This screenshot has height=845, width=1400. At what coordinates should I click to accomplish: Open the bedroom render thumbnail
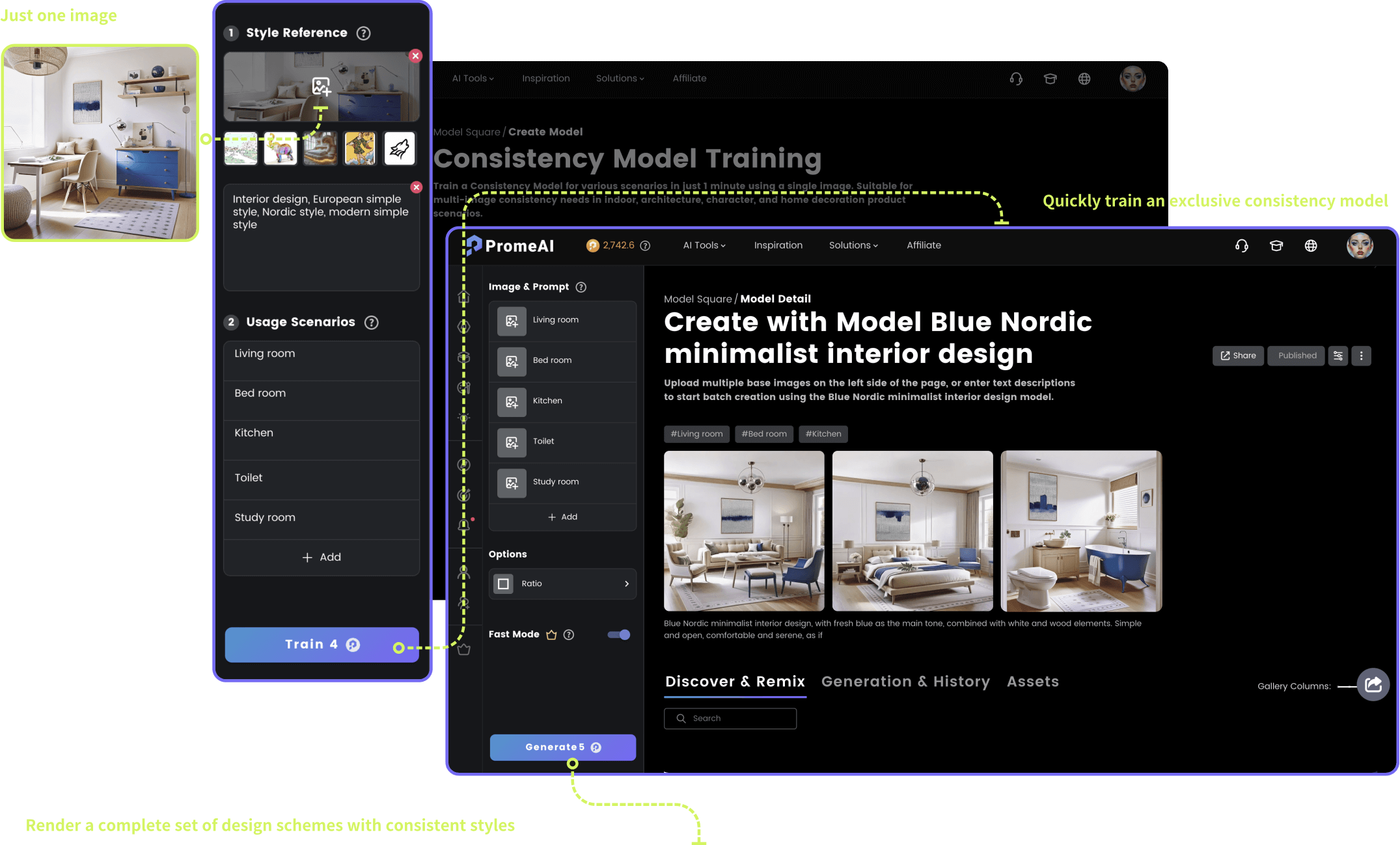pos(913,531)
